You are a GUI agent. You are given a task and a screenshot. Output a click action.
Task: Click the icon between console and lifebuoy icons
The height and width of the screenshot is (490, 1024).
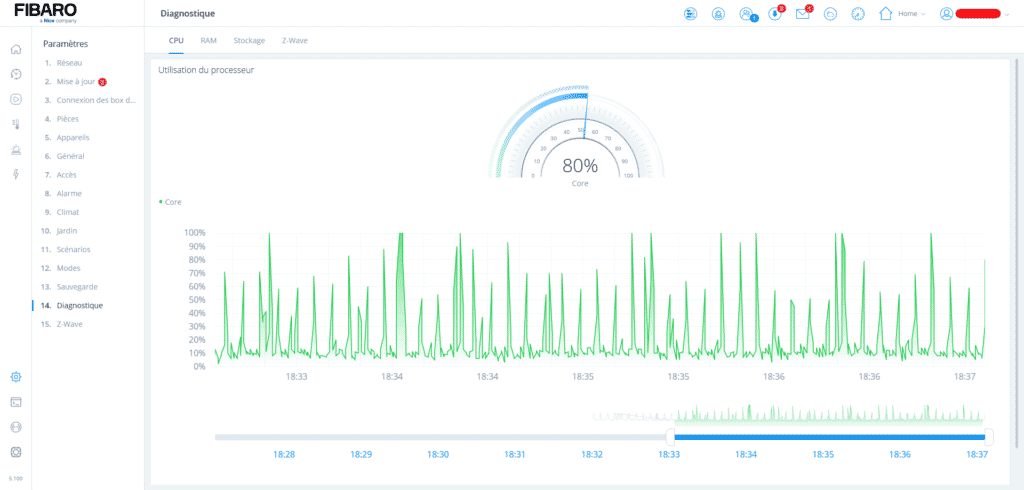[16, 427]
